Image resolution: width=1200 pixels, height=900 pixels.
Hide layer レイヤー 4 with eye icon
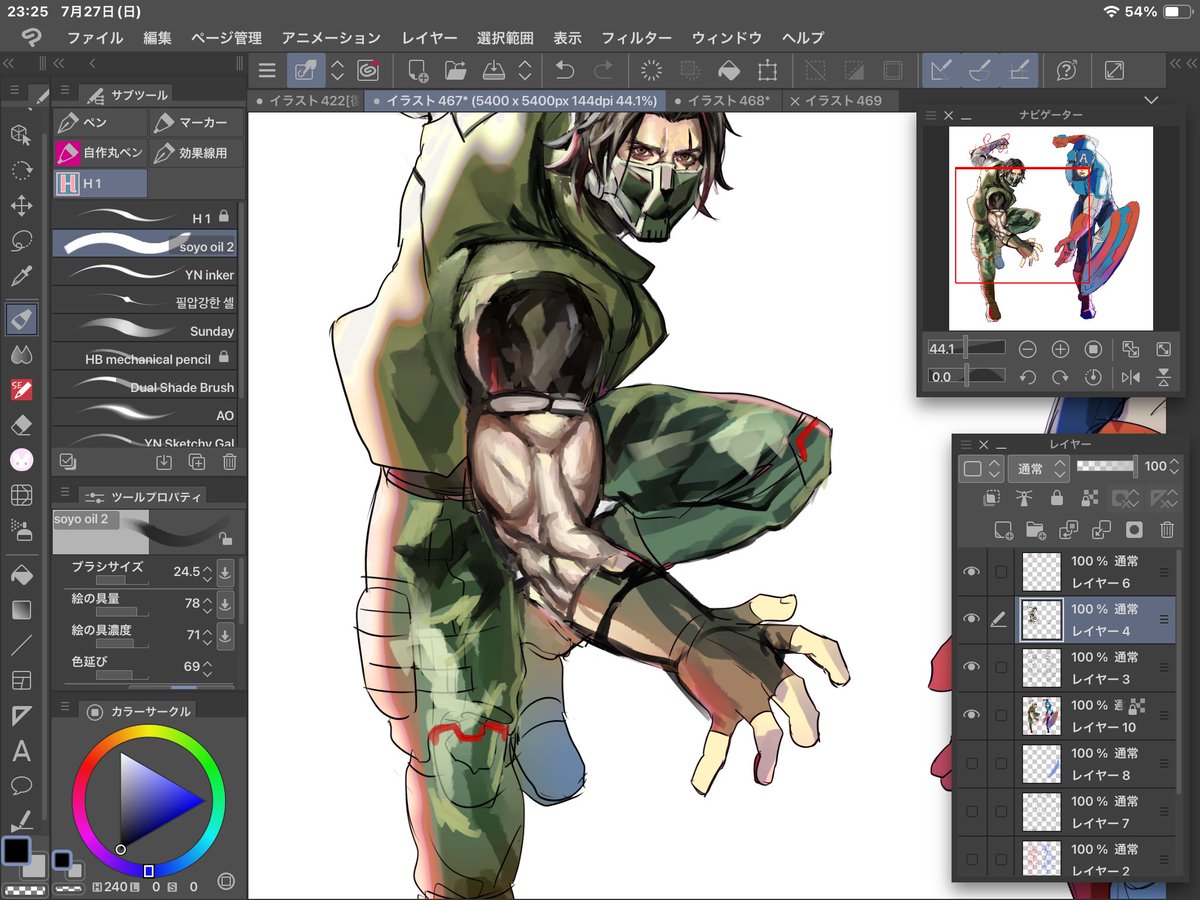point(970,619)
